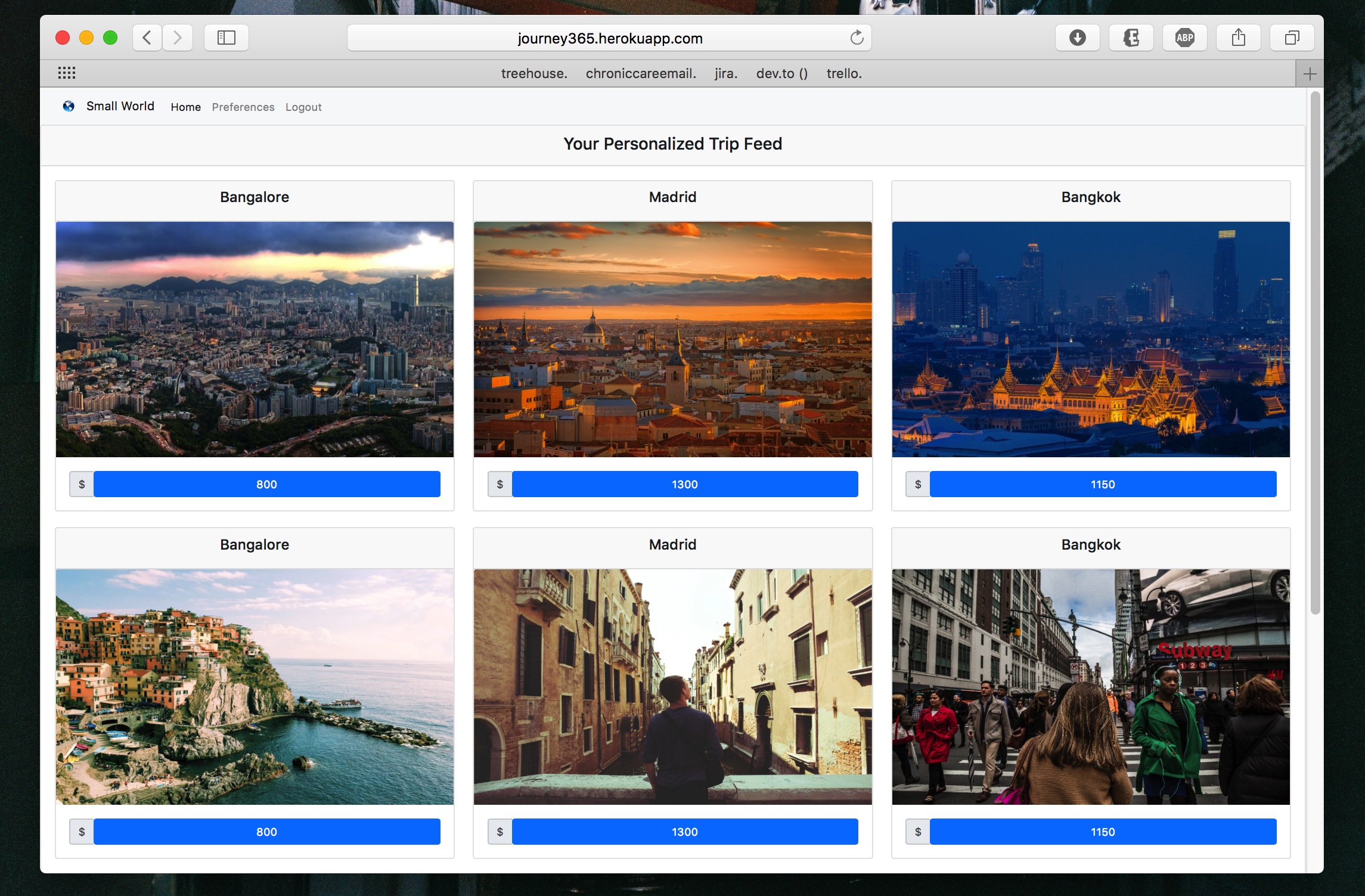Viewport: 1365px width, 896px height.
Task: Open the Adblock Plus extension icon
Action: tap(1184, 38)
